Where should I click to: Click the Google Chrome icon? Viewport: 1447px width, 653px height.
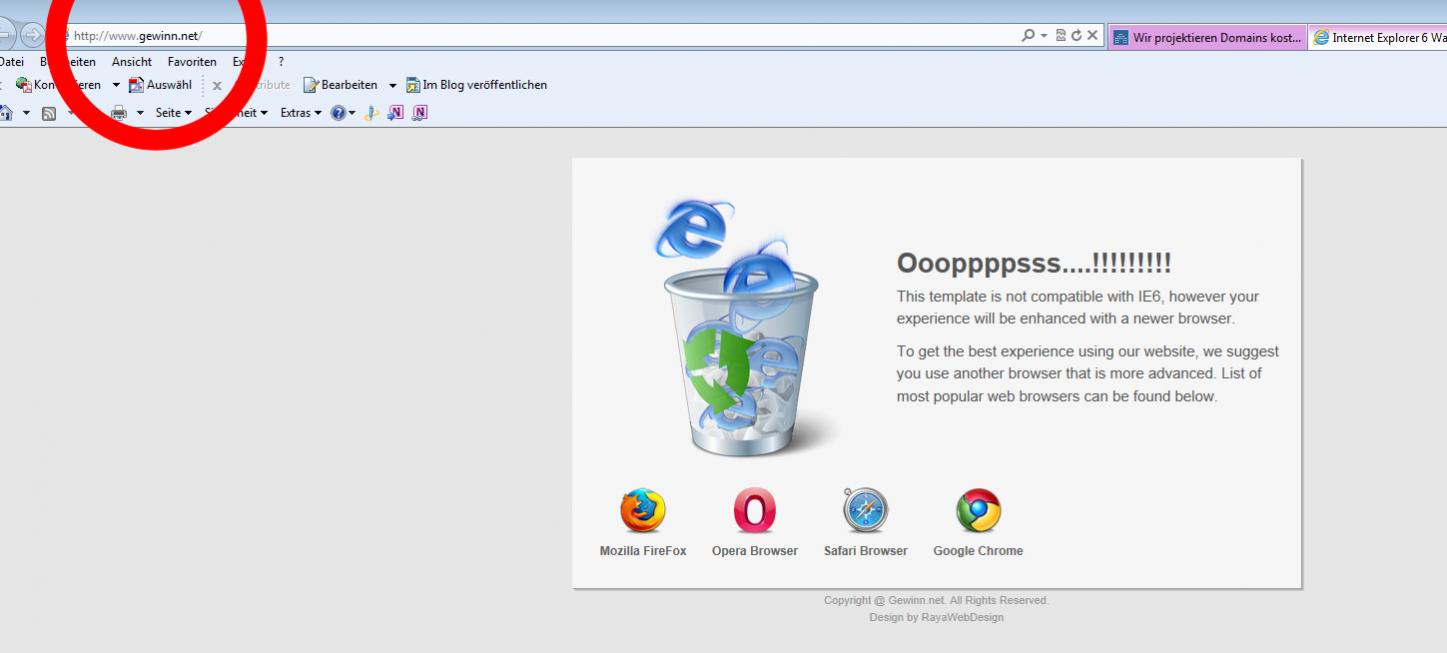point(978,511)
